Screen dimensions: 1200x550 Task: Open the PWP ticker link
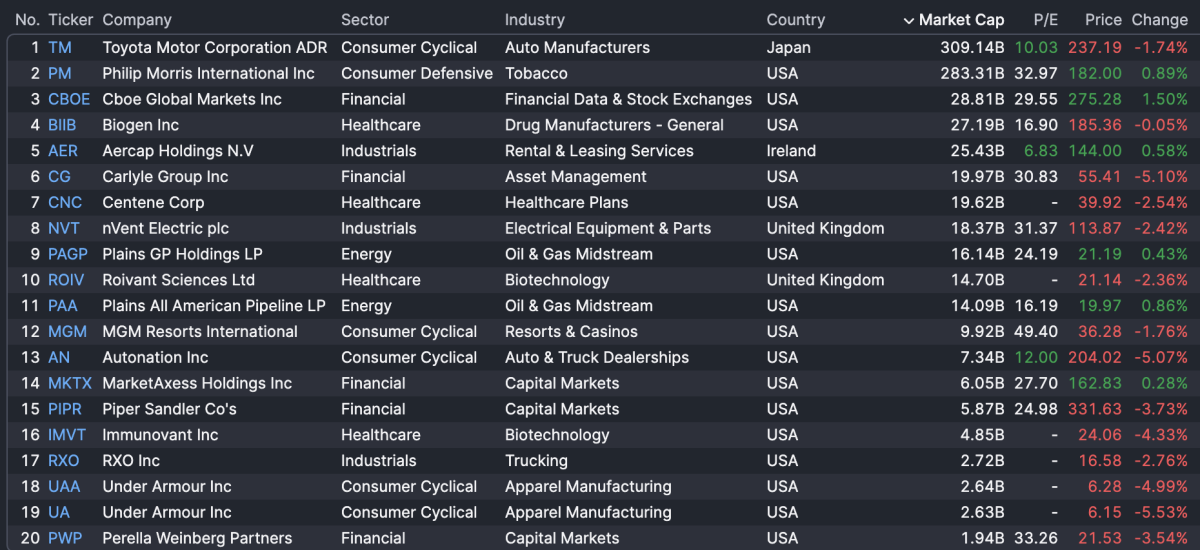[x=65, y=539]
